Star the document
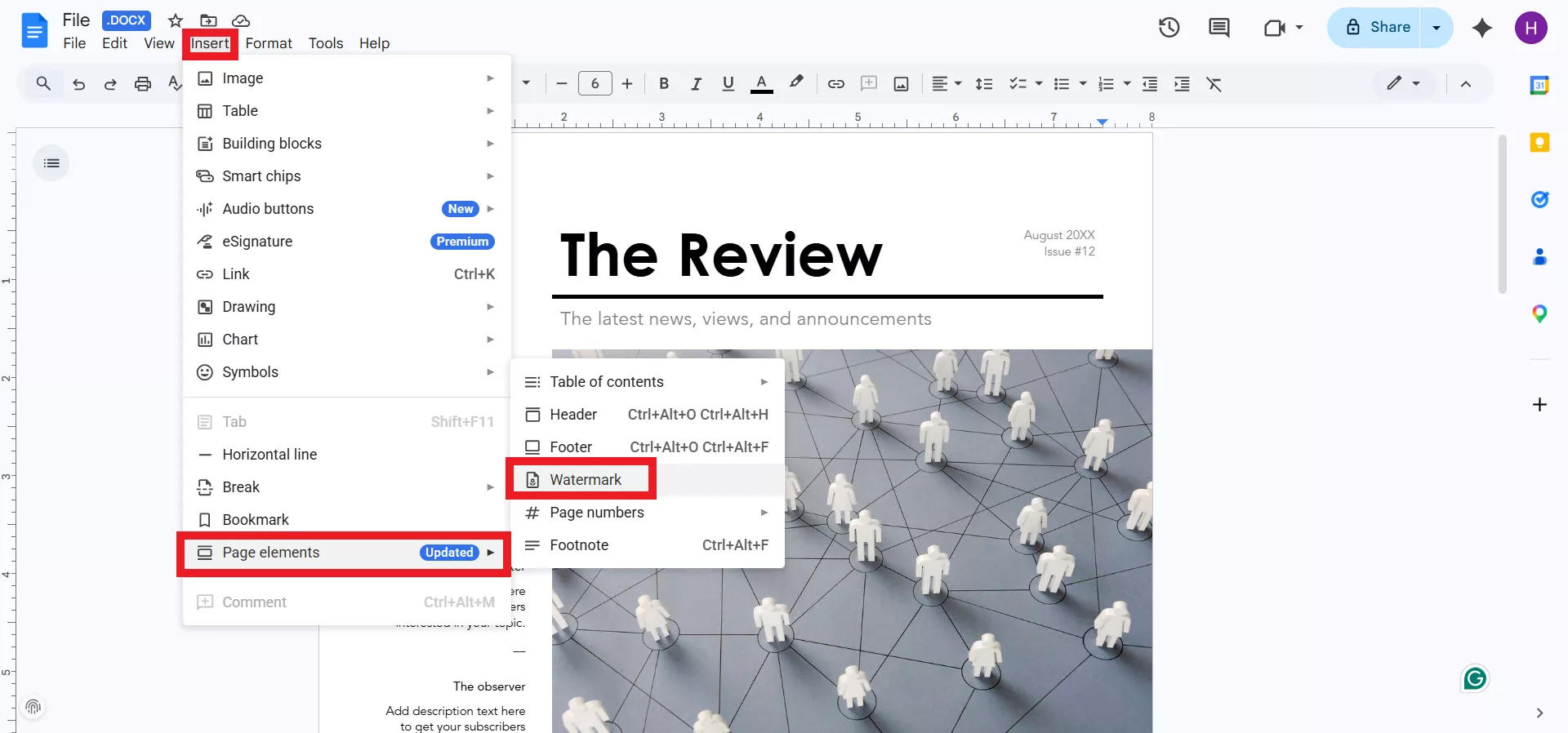1568x733 pixels. [x=175, y=20]
